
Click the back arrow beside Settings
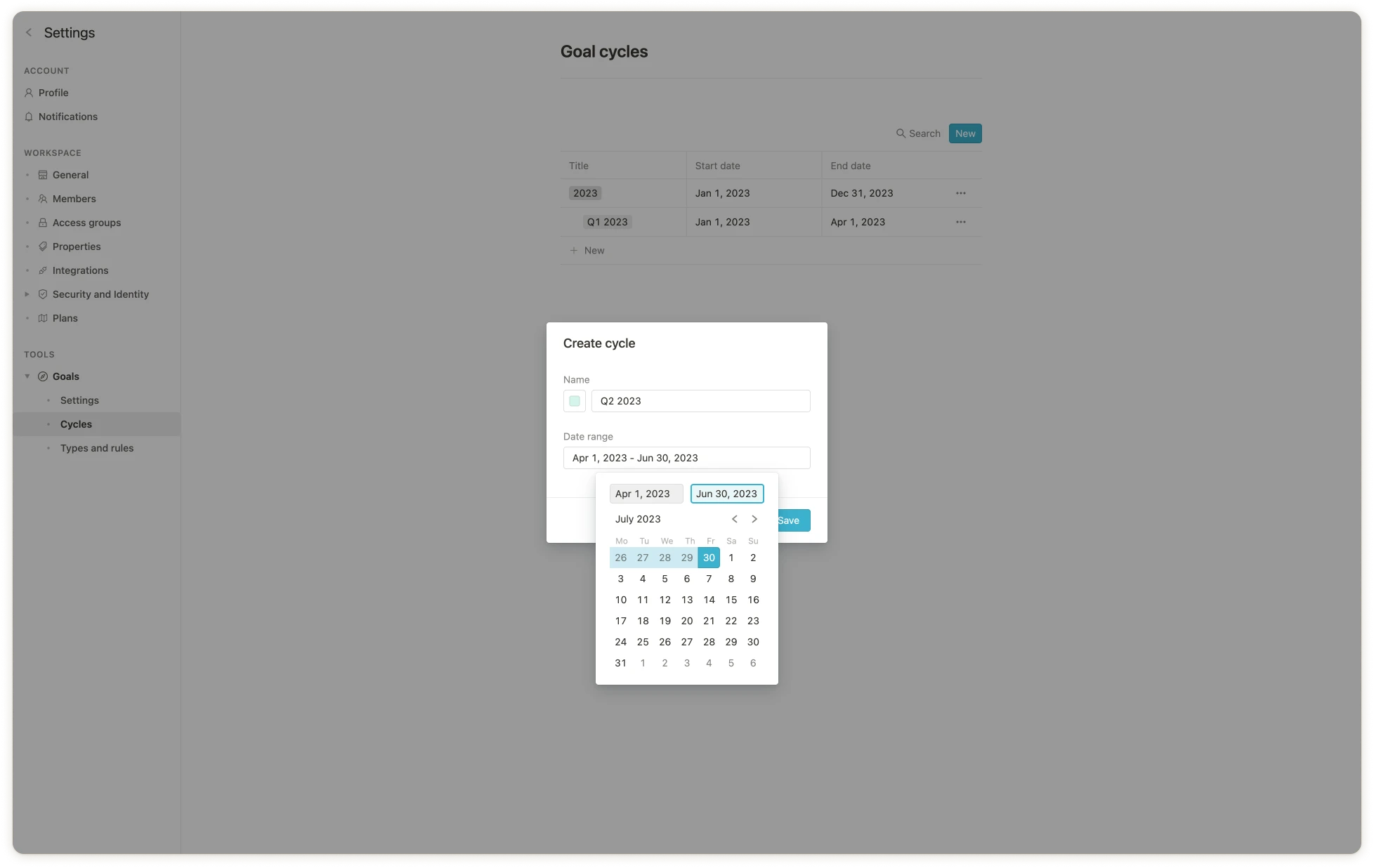point(29,32)
